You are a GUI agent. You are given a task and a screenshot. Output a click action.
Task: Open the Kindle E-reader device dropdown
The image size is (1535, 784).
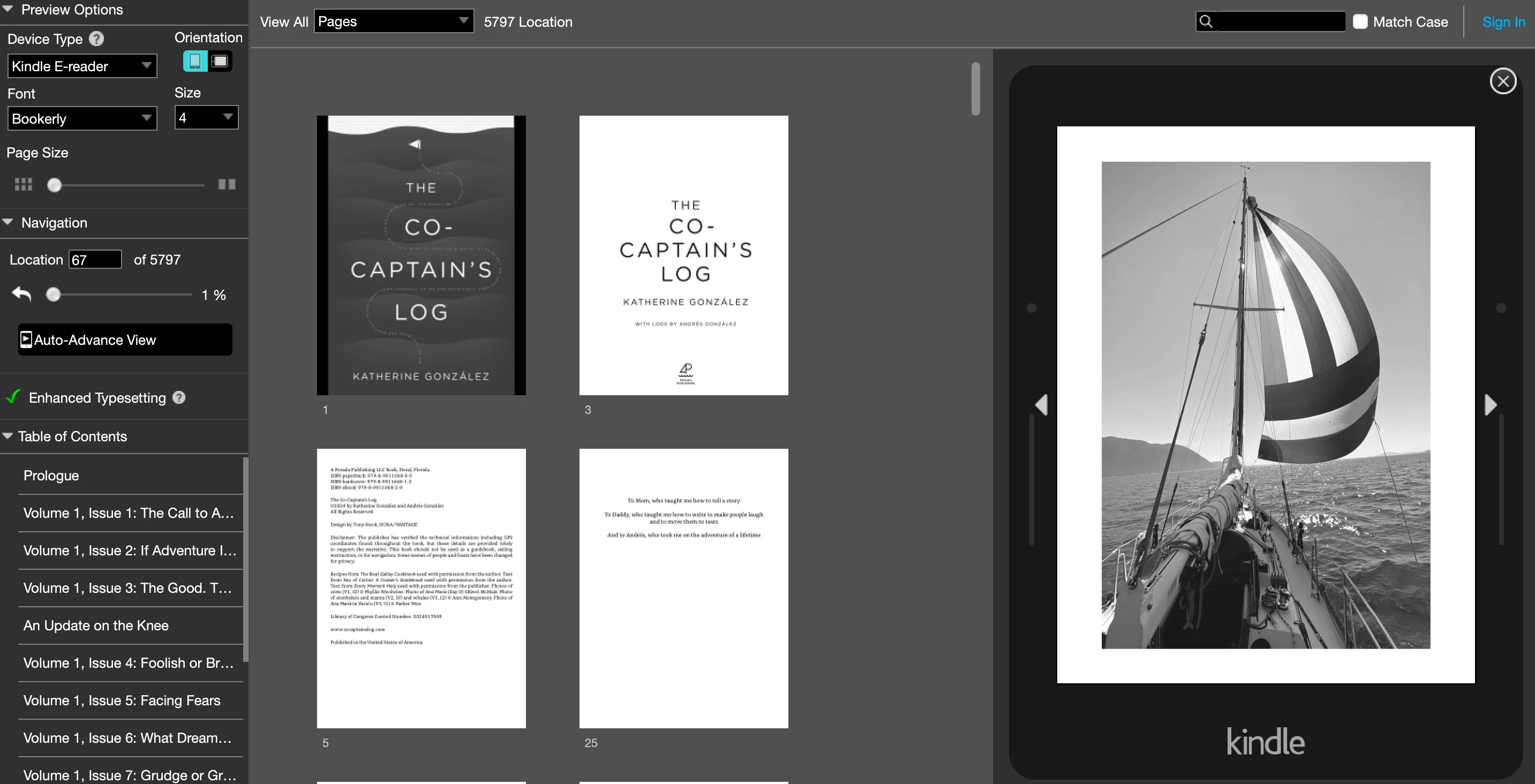[x=82, y=66]
